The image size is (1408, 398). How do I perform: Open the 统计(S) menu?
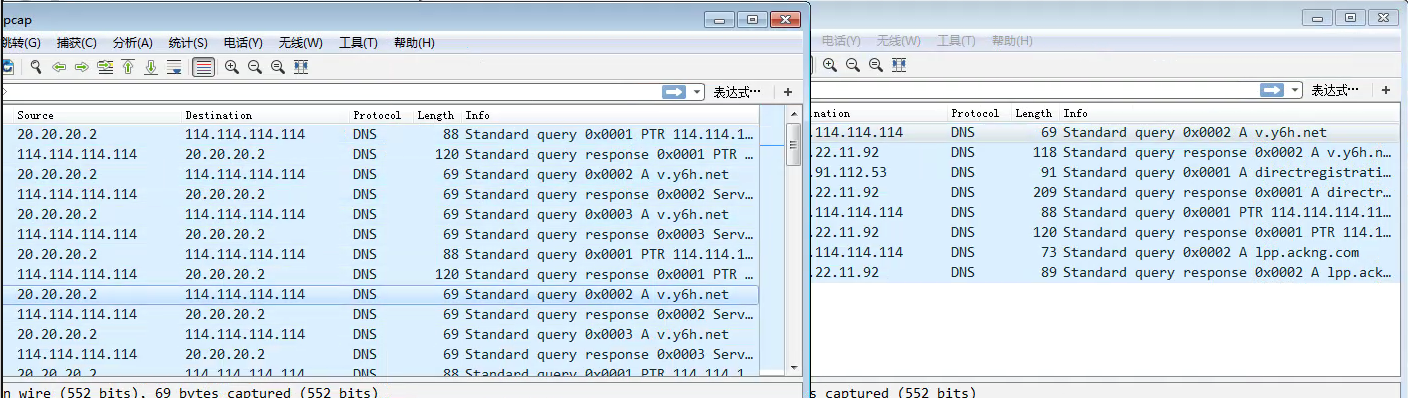coord(188,43)
